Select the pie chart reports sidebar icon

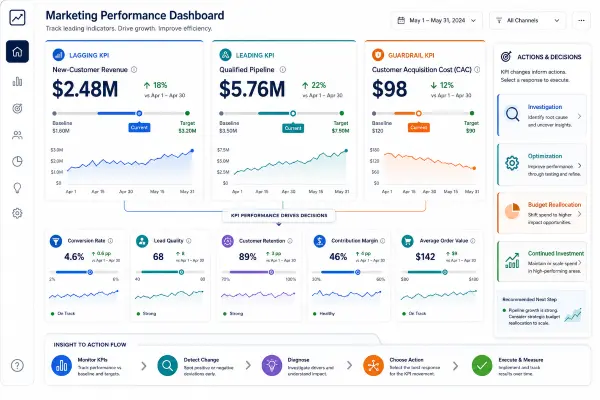click(x=17, y=161)
